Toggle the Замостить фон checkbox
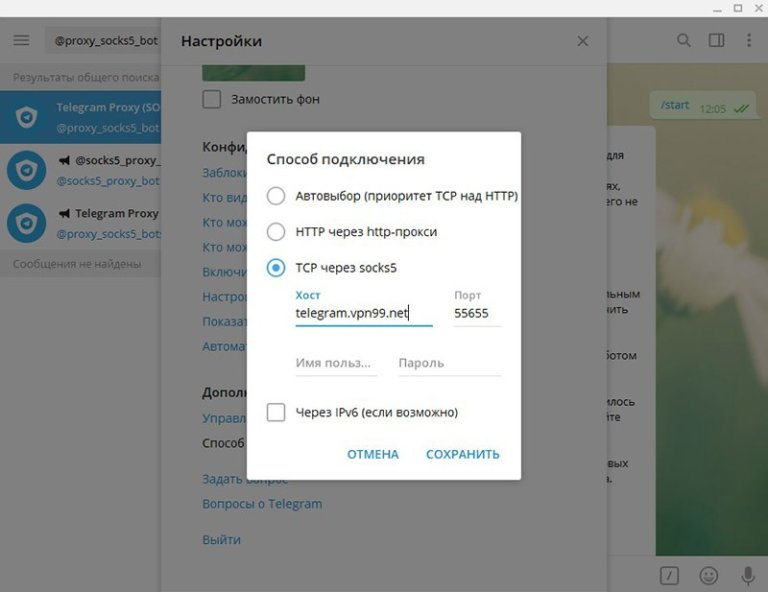The width and height of the screenshot is (768, 592). pos(212,99)
